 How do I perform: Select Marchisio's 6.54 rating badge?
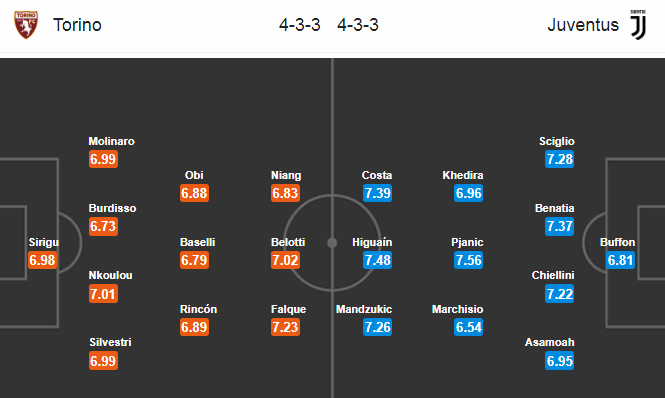click(469, 327)
